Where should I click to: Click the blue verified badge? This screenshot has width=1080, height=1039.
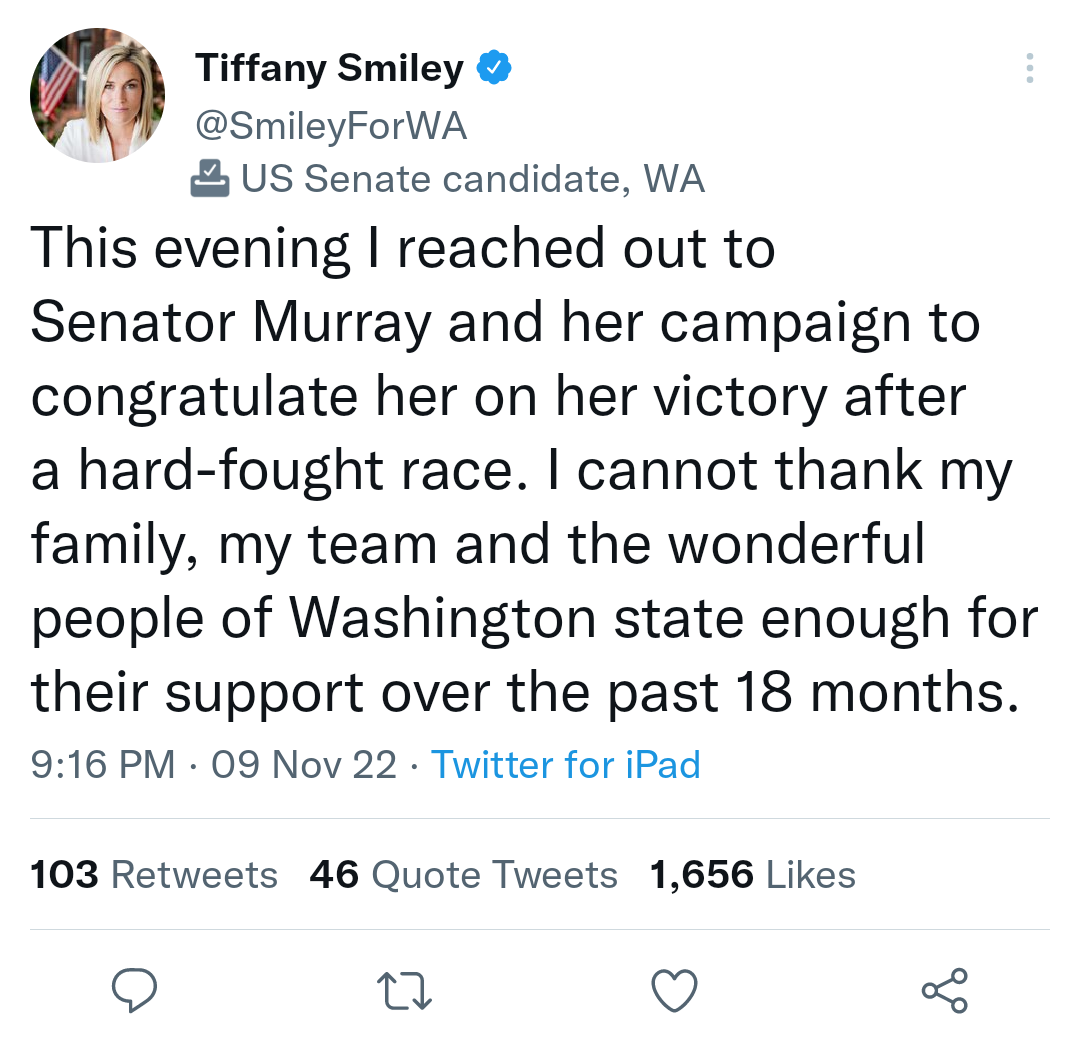point(494,68)
